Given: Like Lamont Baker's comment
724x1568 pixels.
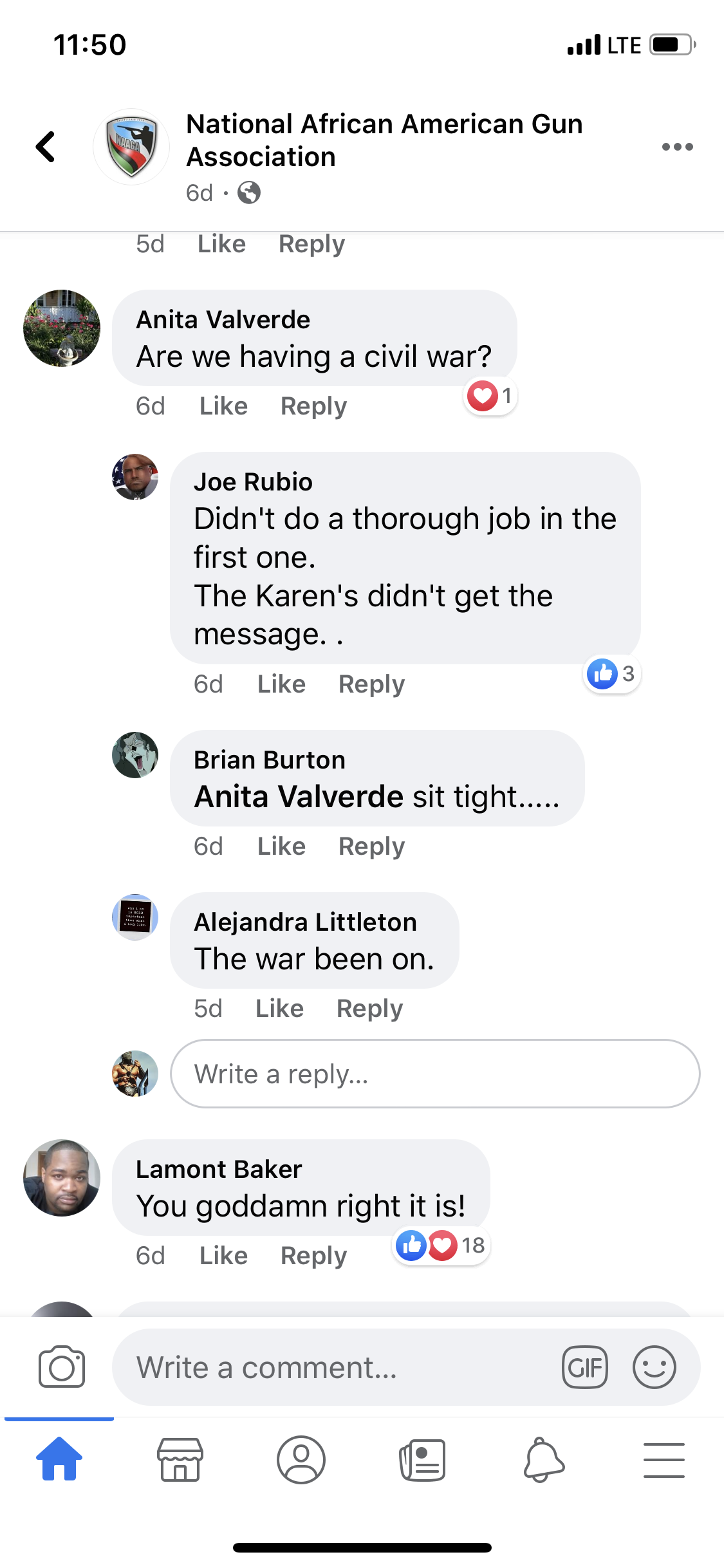Looking at the screenshot, I should click(223, 1256).
